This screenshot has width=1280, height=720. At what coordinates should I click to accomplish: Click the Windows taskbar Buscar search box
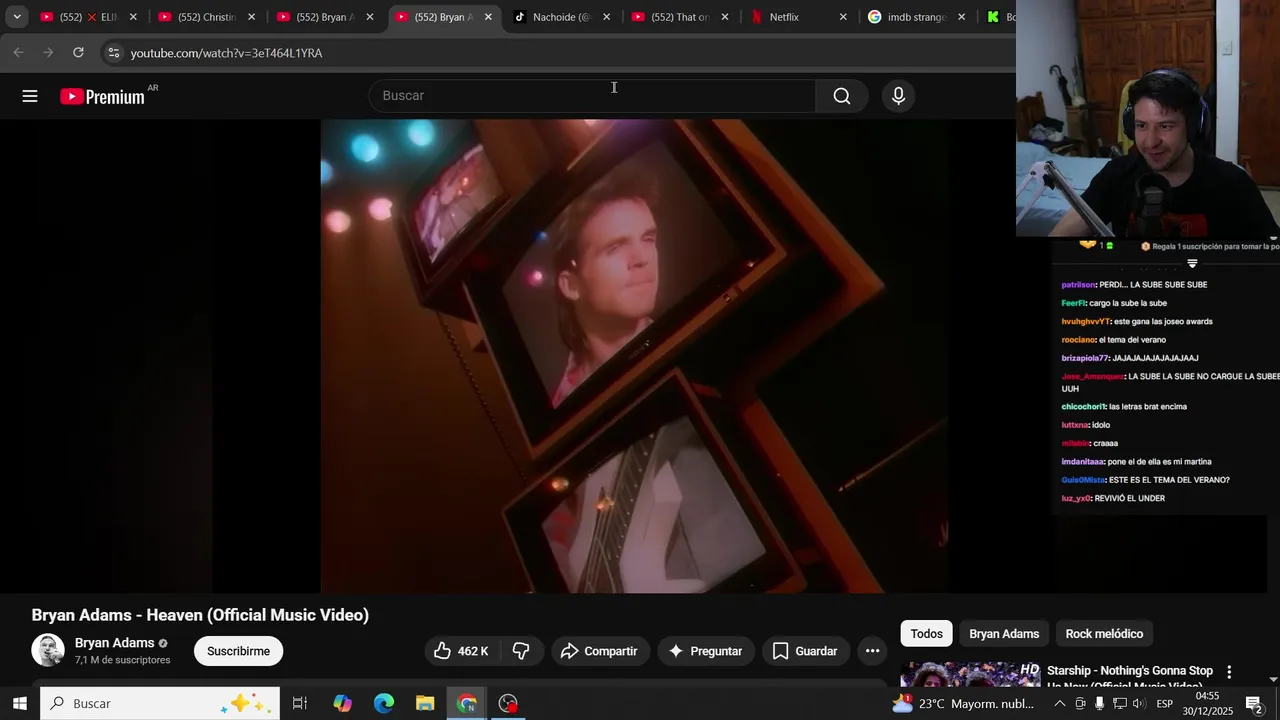pyautogui.click(x=161, y=703)
